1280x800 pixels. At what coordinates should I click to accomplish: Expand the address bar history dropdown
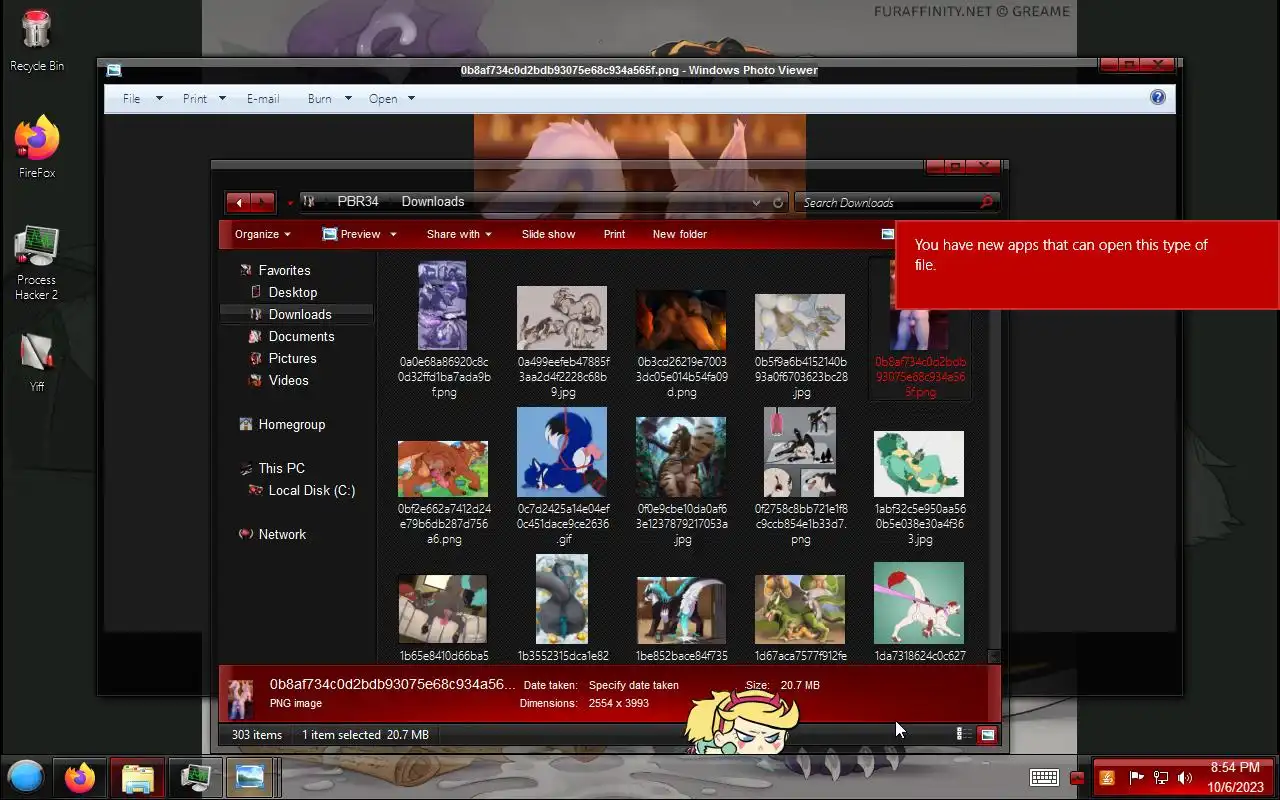(x=756, y=202)
